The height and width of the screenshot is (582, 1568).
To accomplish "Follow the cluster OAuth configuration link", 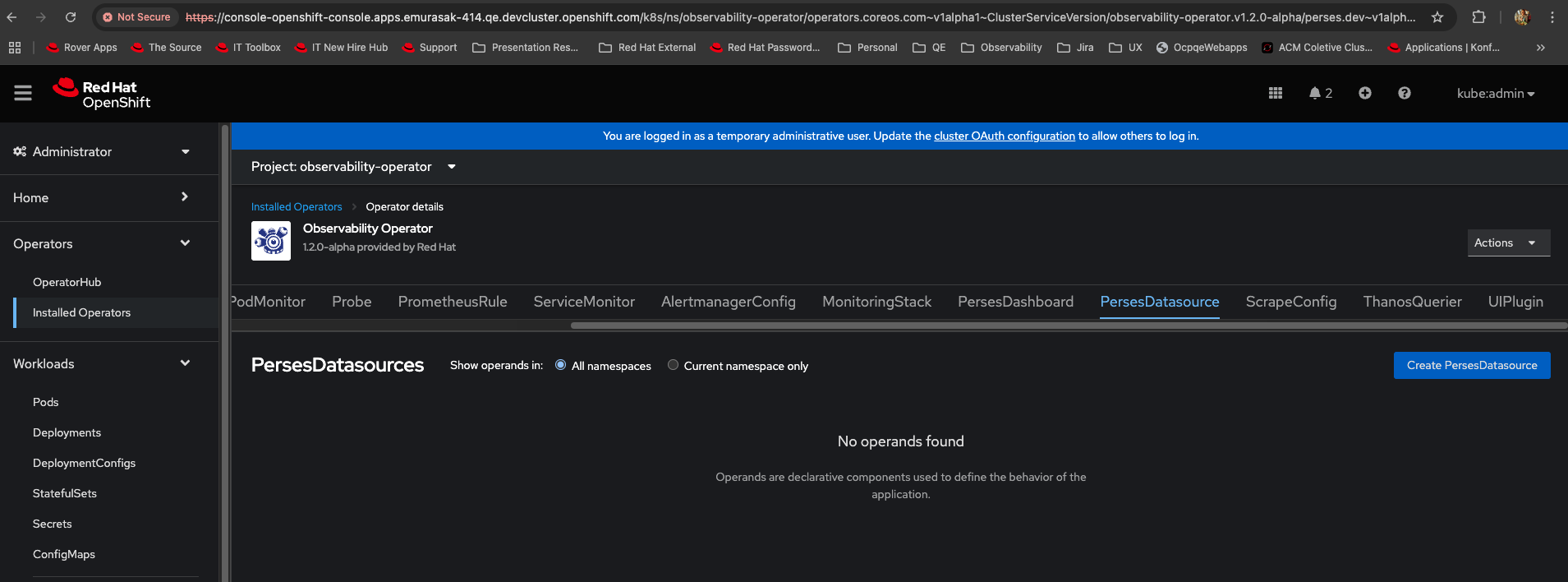I will pos(1005,136).
